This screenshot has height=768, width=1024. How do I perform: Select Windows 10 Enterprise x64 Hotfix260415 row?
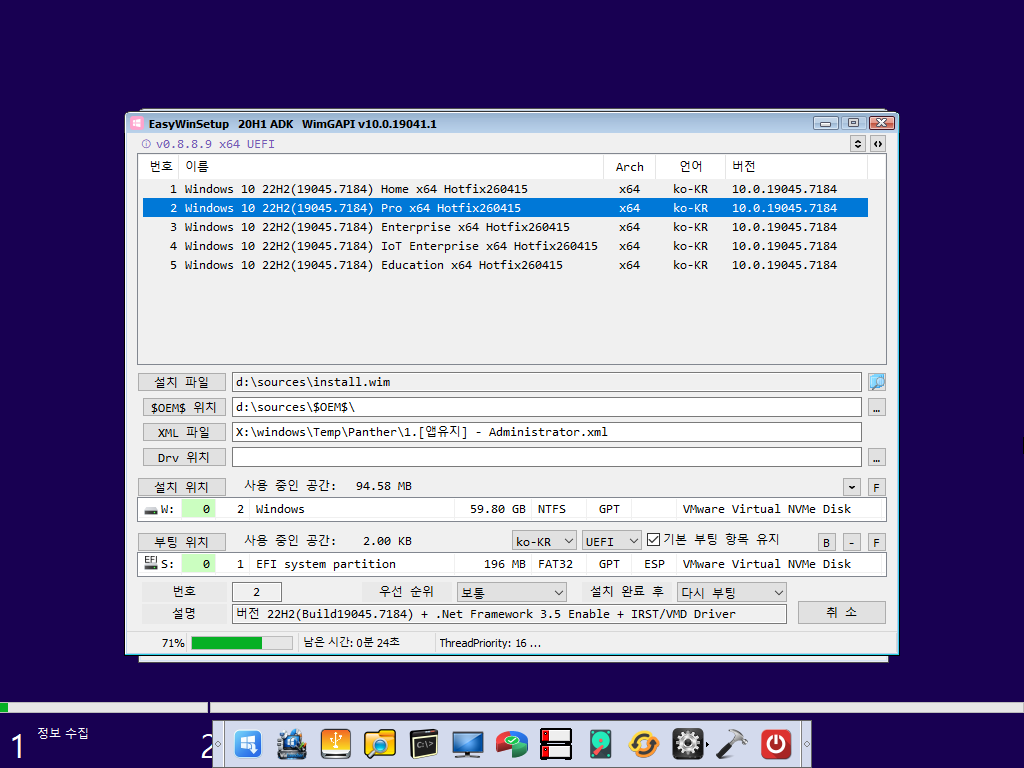[505, 227]
